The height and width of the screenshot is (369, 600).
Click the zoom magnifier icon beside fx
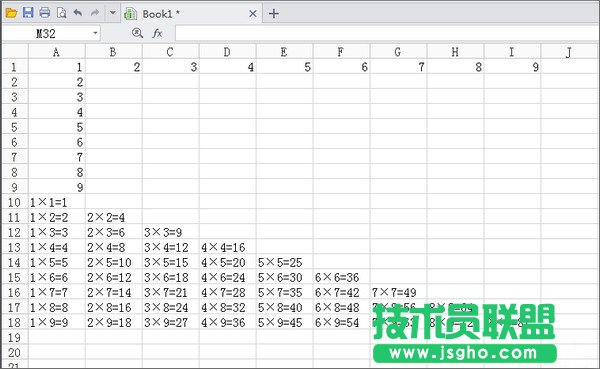(137, 33)
